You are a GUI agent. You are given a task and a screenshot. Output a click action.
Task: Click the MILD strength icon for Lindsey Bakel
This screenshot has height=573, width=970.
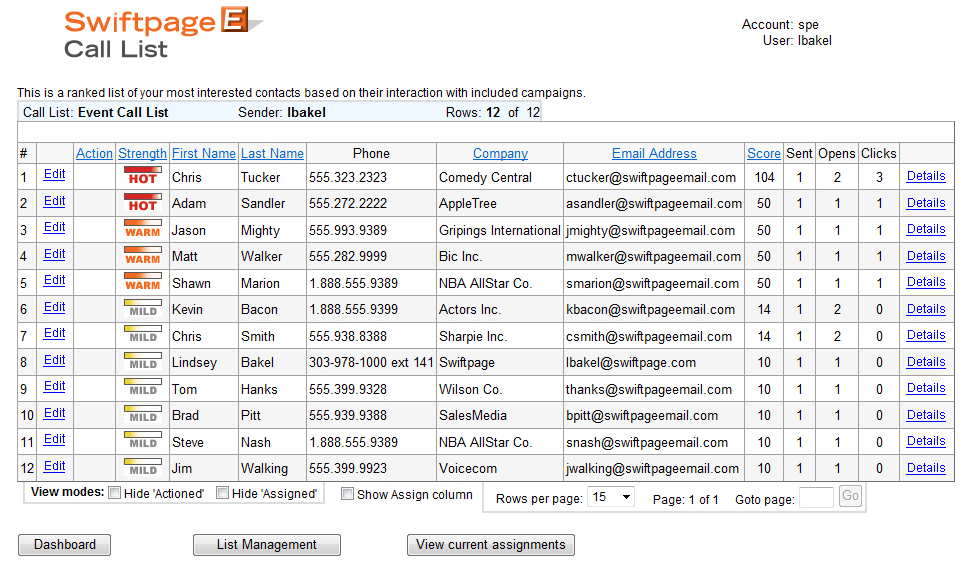tap(143, 361)
